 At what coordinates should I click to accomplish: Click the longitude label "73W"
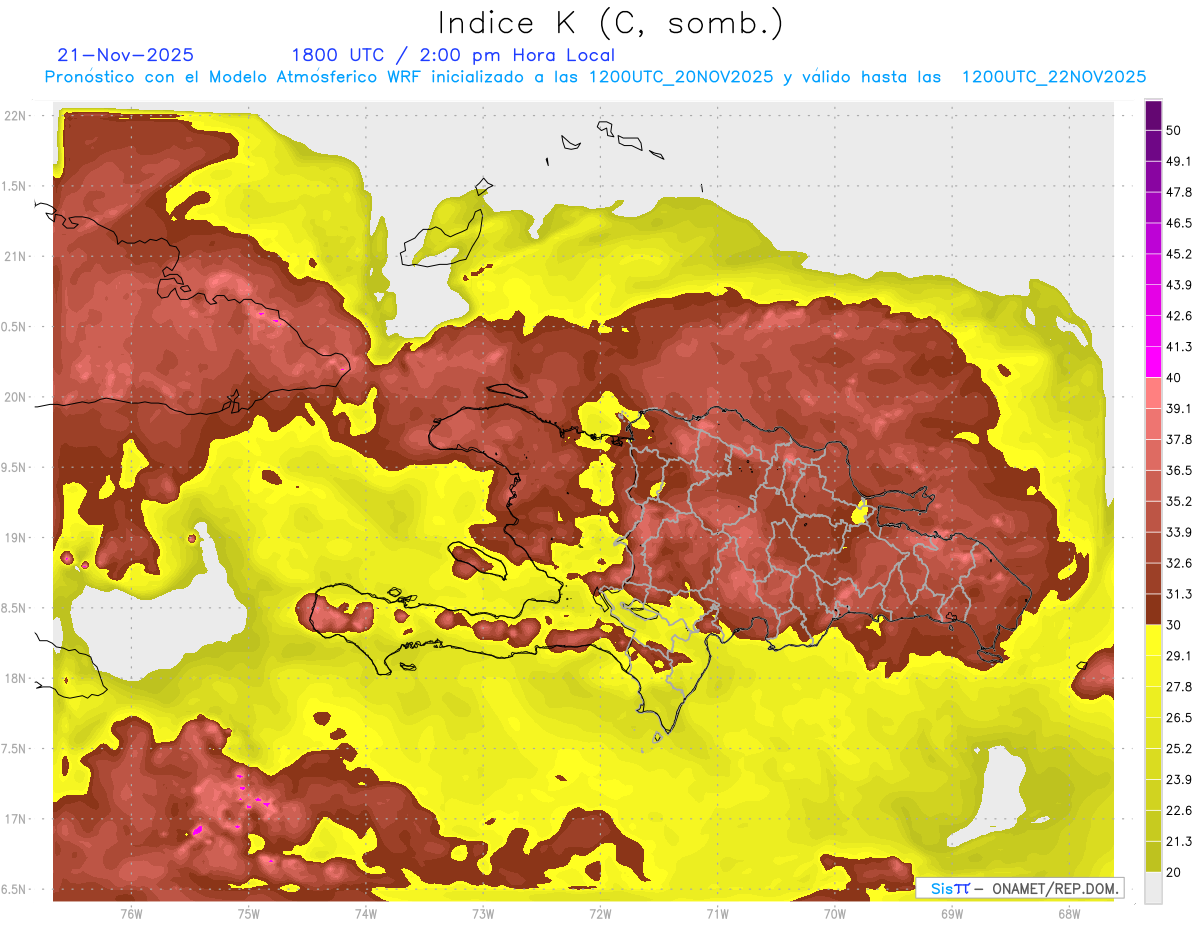click(x=483, y=914)
